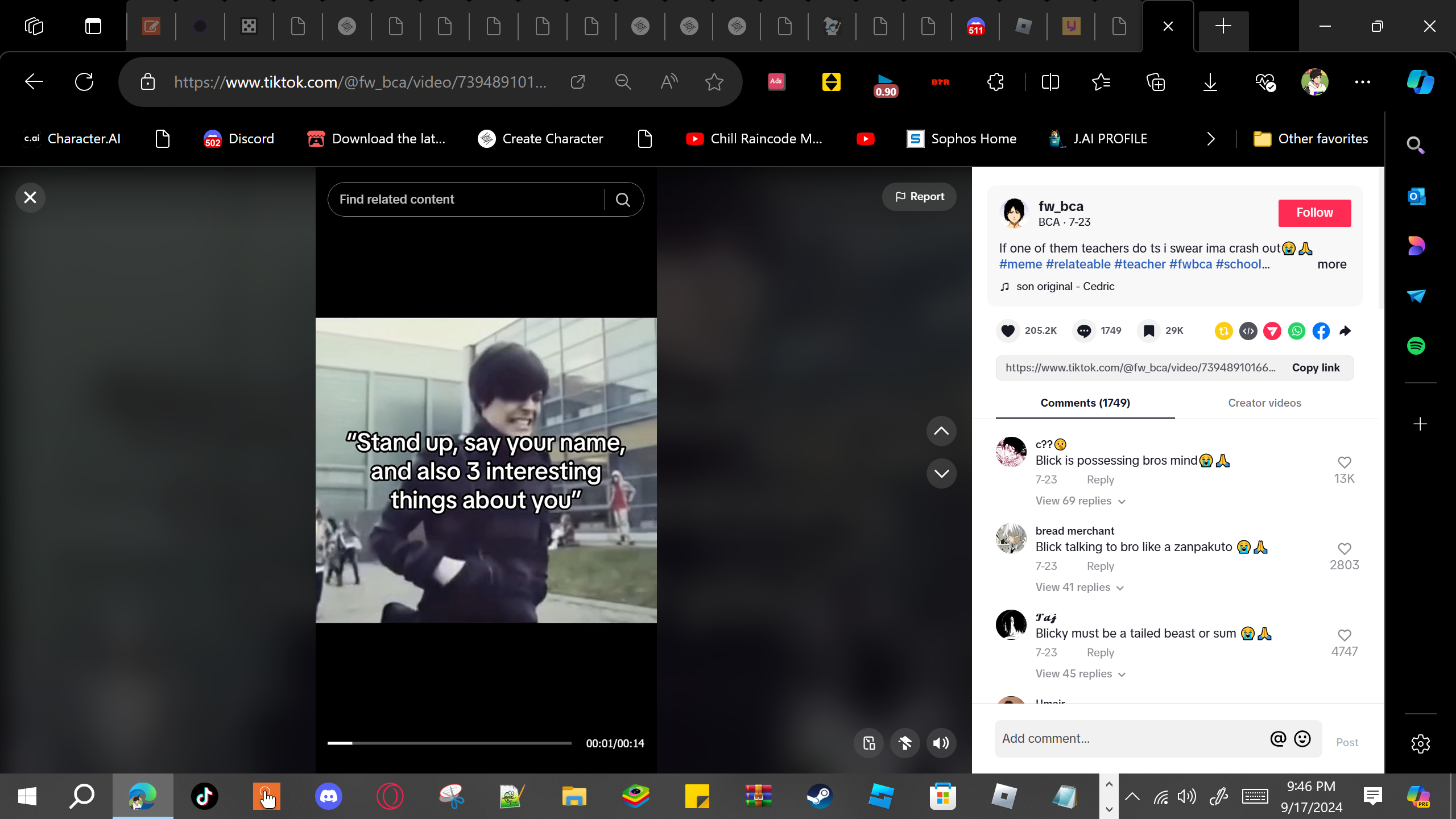Share video via WhatsApp icon
Image resolution: width=1456 pixels, height=819 pixels.
(x=1297, y=331)
